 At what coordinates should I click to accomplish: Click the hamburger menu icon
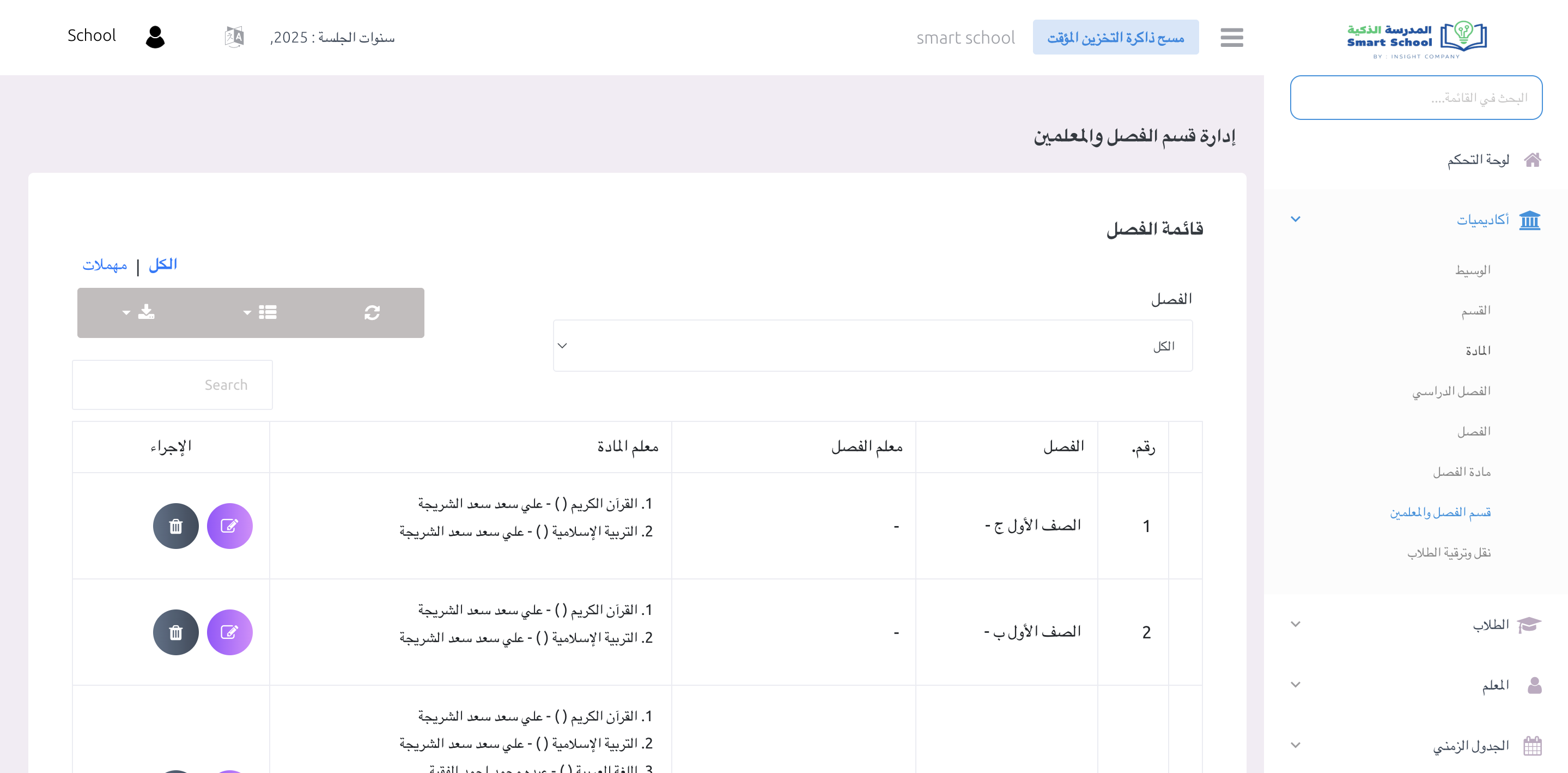point(1231,37)
